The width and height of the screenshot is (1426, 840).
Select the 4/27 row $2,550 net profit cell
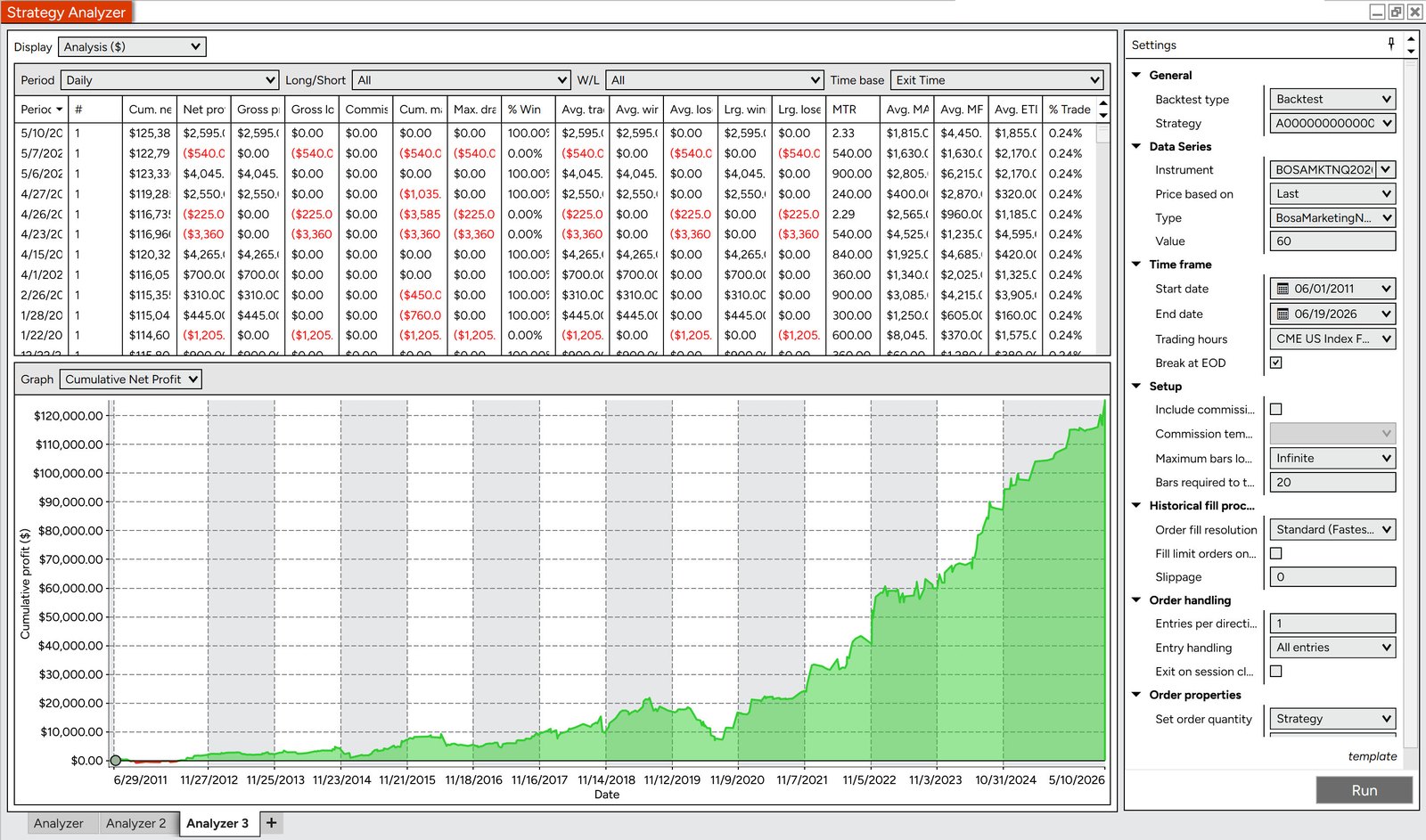pyautogui.click(x=204, y=194)
